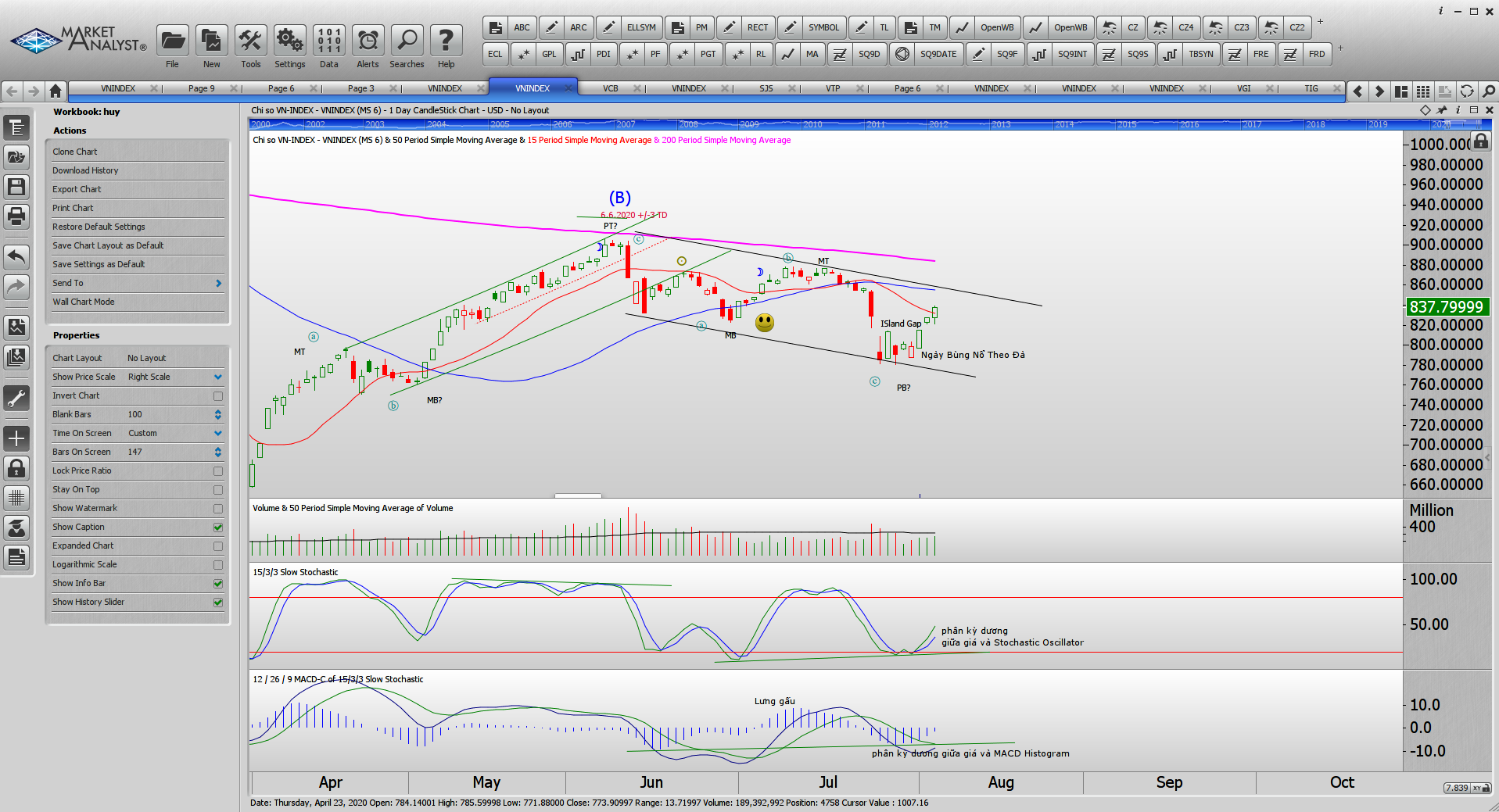The image size is (1499, 812).
Task: Click Export Chart action
Action: pyautogui.click(x=77, y=189)
